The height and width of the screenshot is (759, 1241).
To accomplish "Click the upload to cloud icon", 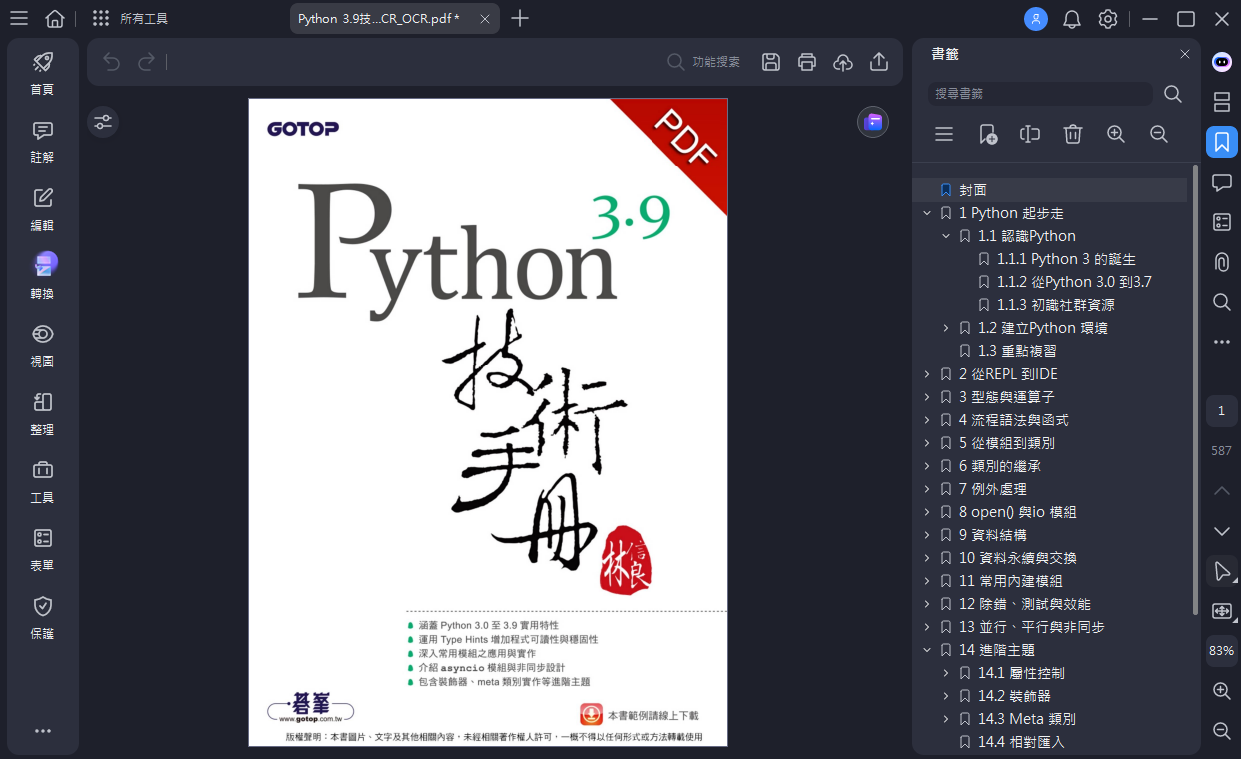I will [x=843, y=62].
